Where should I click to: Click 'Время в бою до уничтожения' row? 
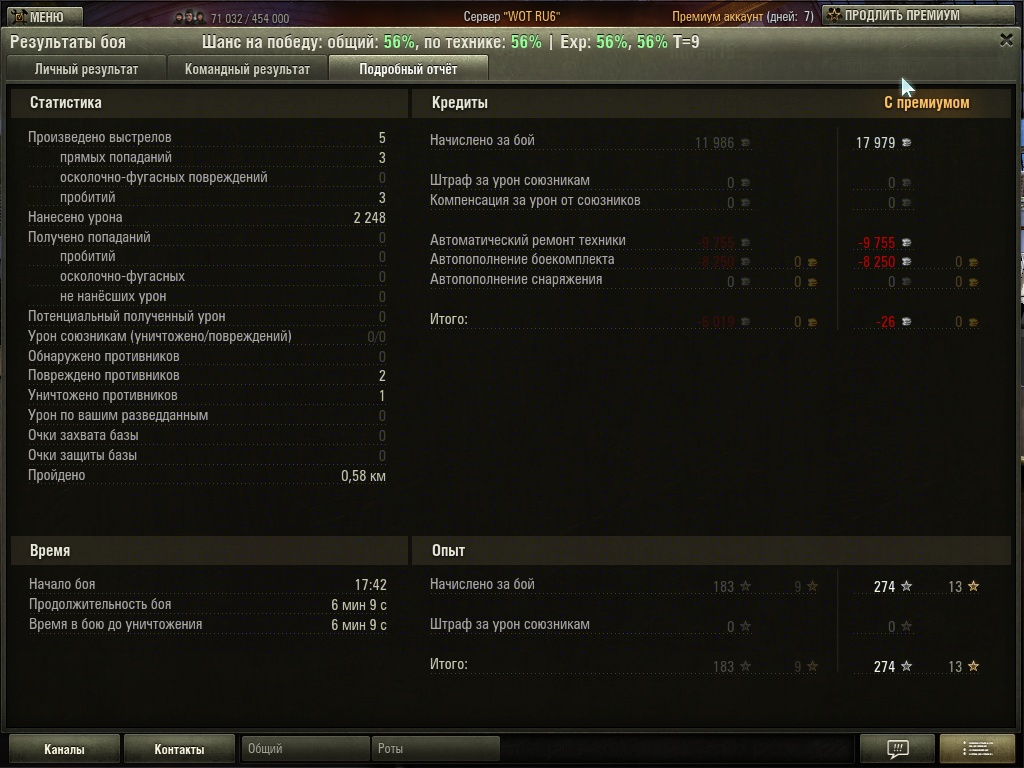point(208,625)
